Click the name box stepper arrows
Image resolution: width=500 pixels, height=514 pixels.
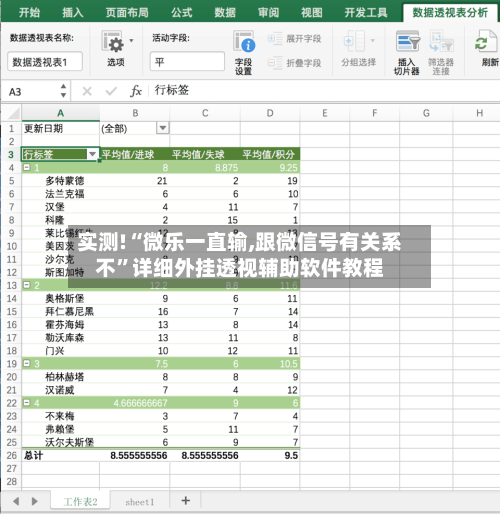click(x=63, y=91)
